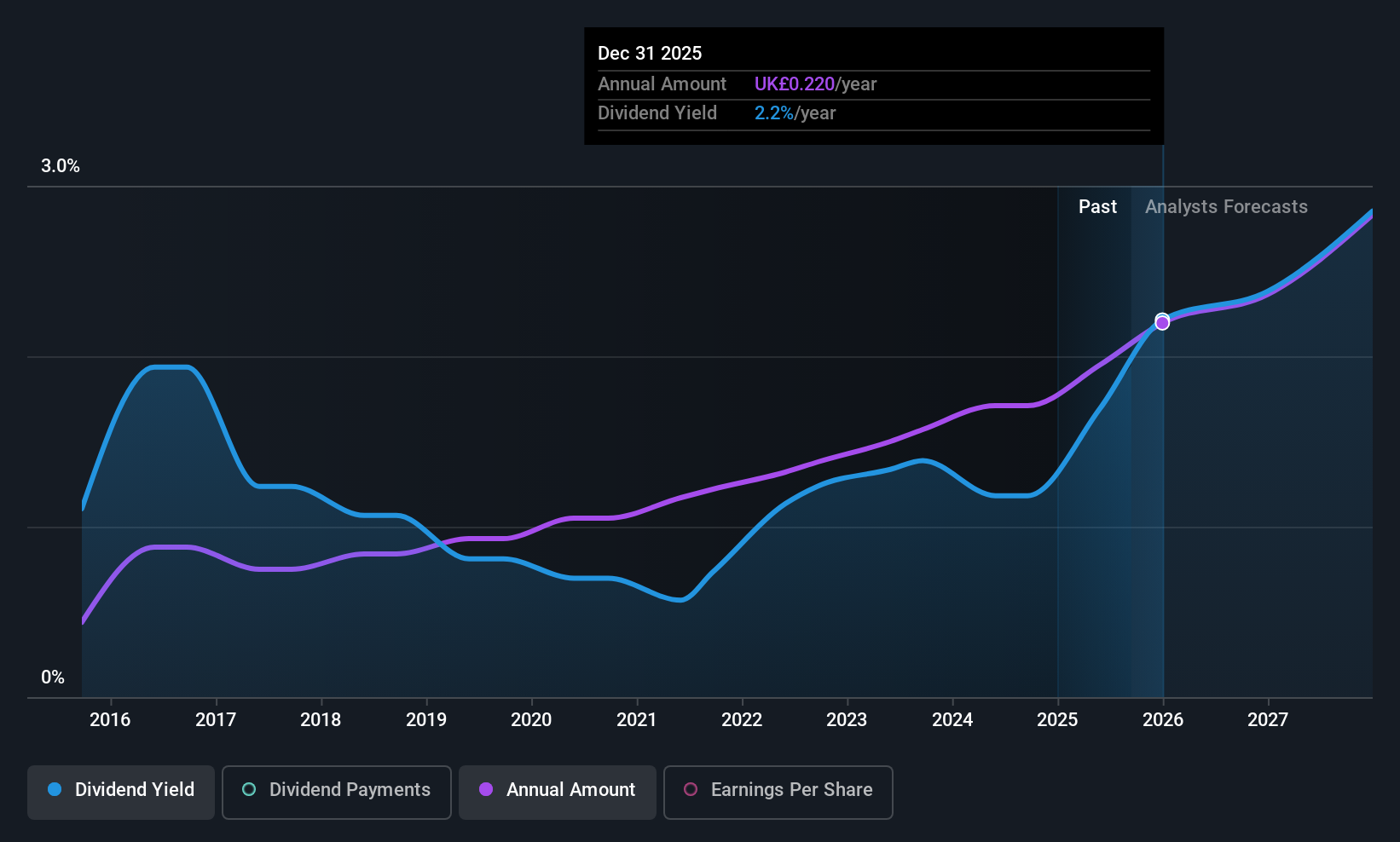This screenshot has width=1400, height=842.
Task: Select the purple data point at 2026
Action: tap(1162, 323)
